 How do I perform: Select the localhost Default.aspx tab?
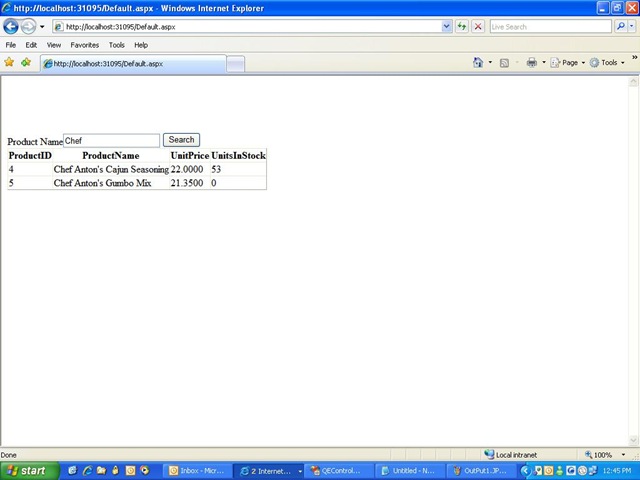(x=133, y=64)
